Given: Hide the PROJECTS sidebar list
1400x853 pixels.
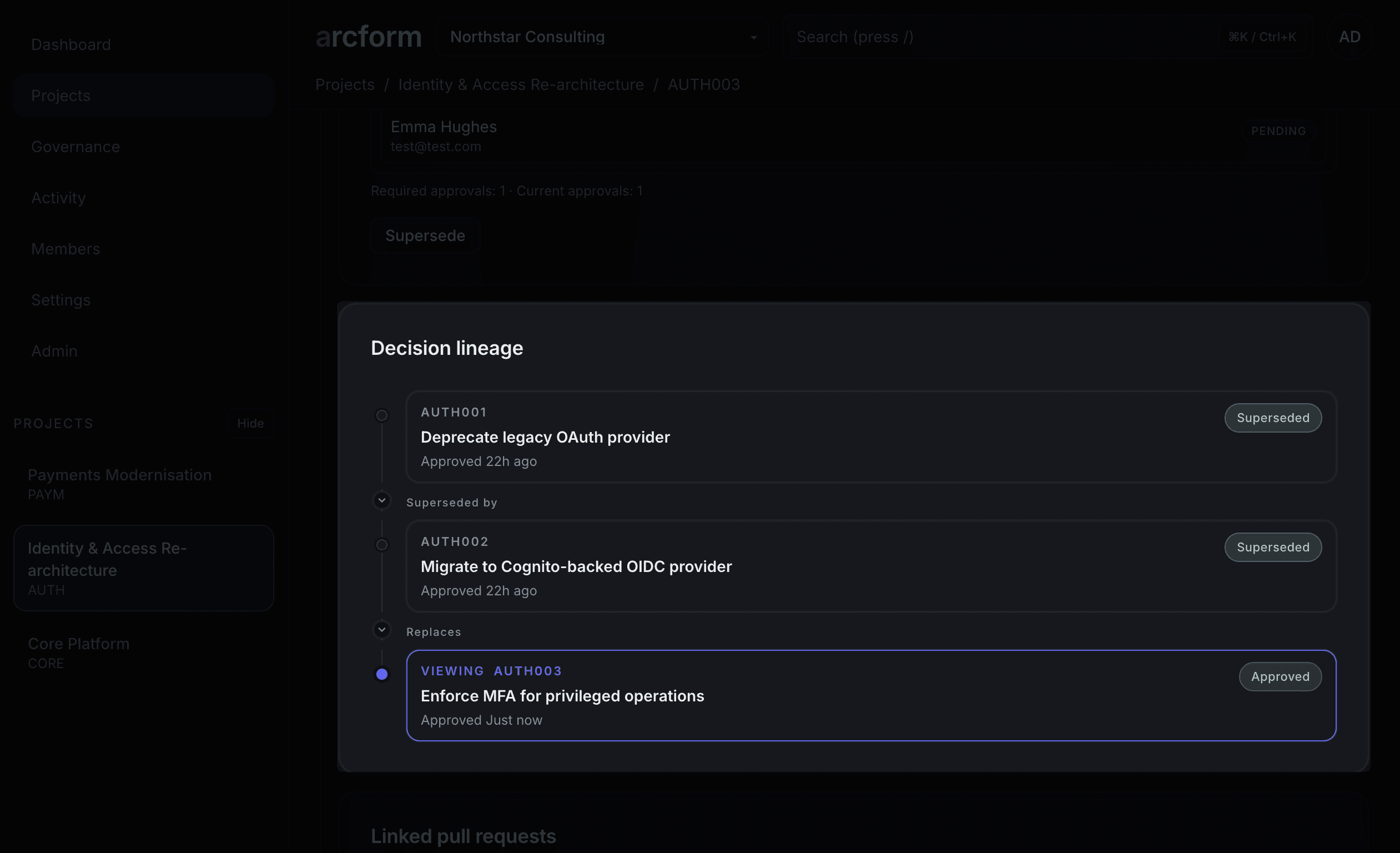Looking at the screenshot, I should pos(250,423).
